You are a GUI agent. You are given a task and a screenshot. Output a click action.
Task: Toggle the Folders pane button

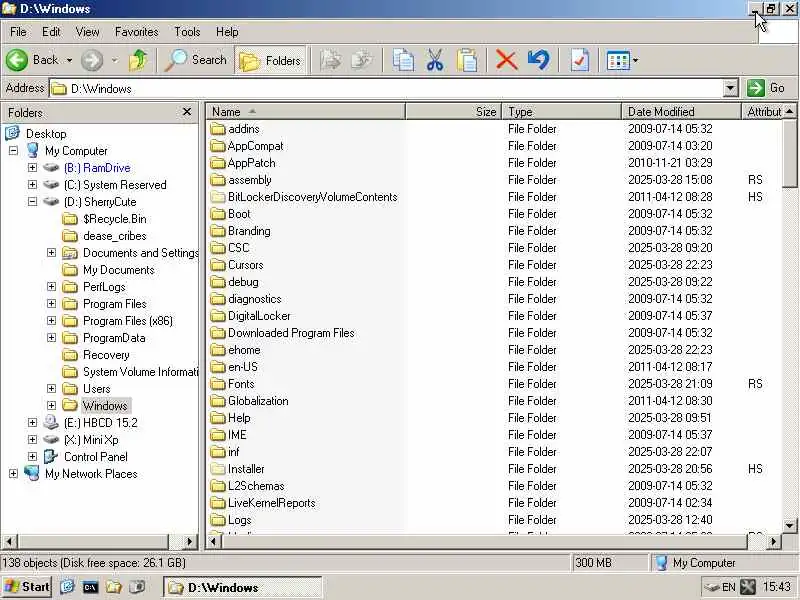pyautogui.click(x=270, y=60)
